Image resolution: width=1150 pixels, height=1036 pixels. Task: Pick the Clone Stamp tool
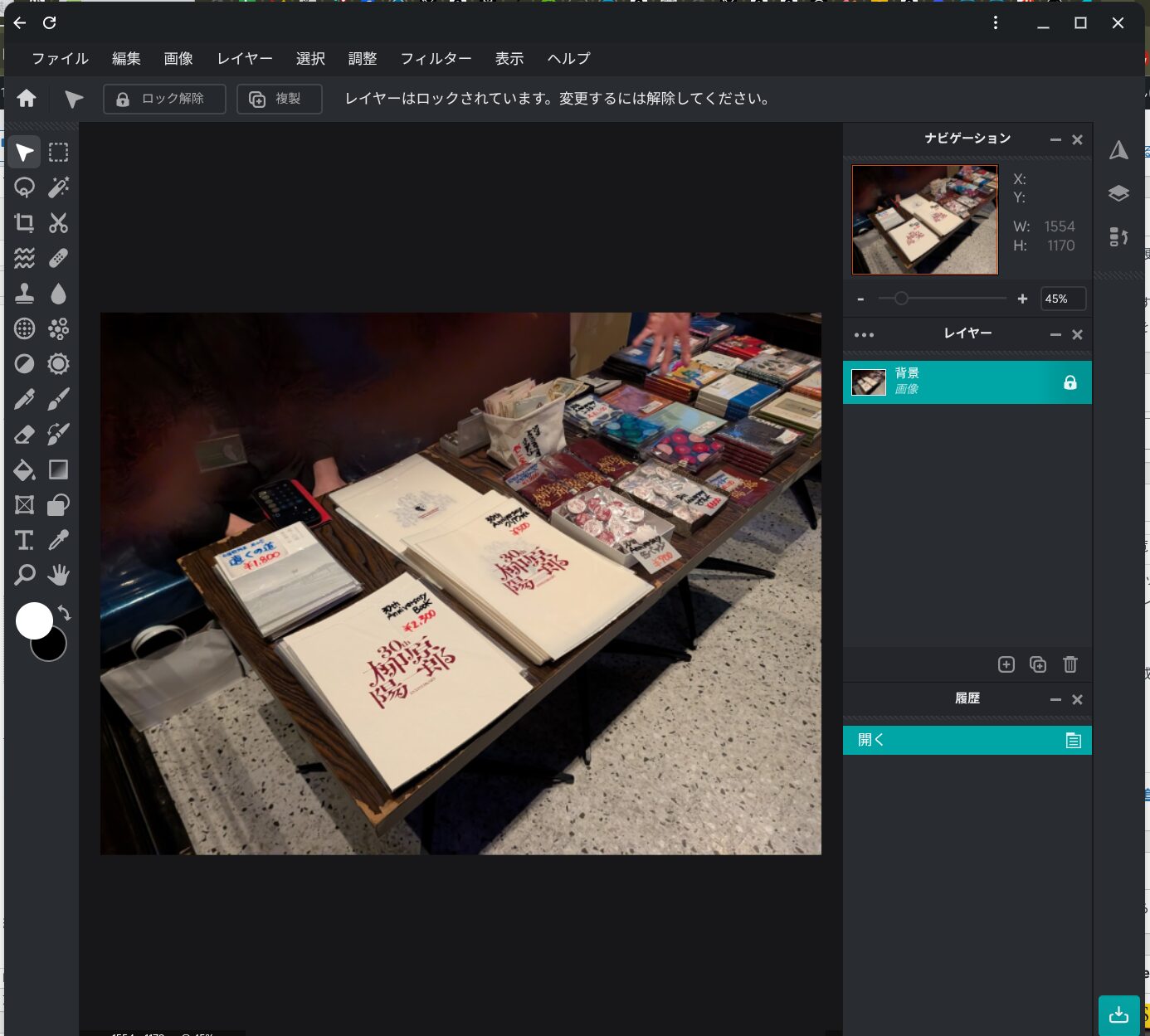click(24, 294)
